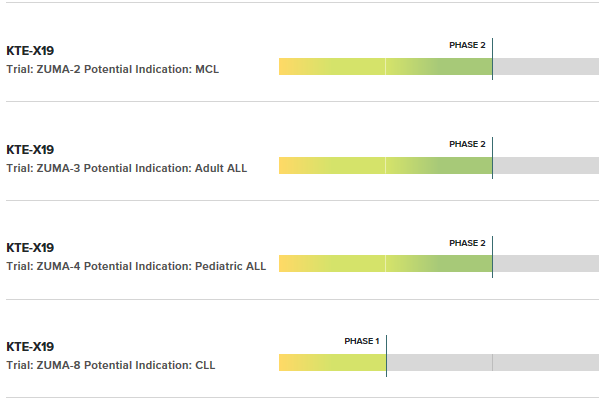Screen dimensions: 608x404
Task: Click the green progress bar for ZUMA-2
Action: (385, 66)
